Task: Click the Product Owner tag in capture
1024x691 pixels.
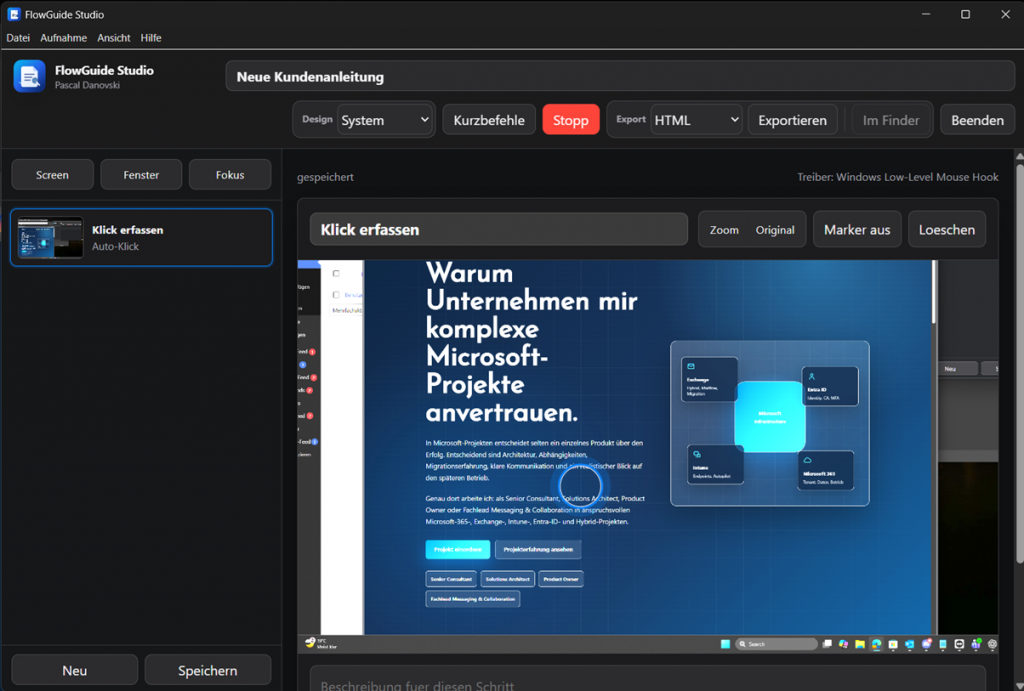Action: click(560, 579)
